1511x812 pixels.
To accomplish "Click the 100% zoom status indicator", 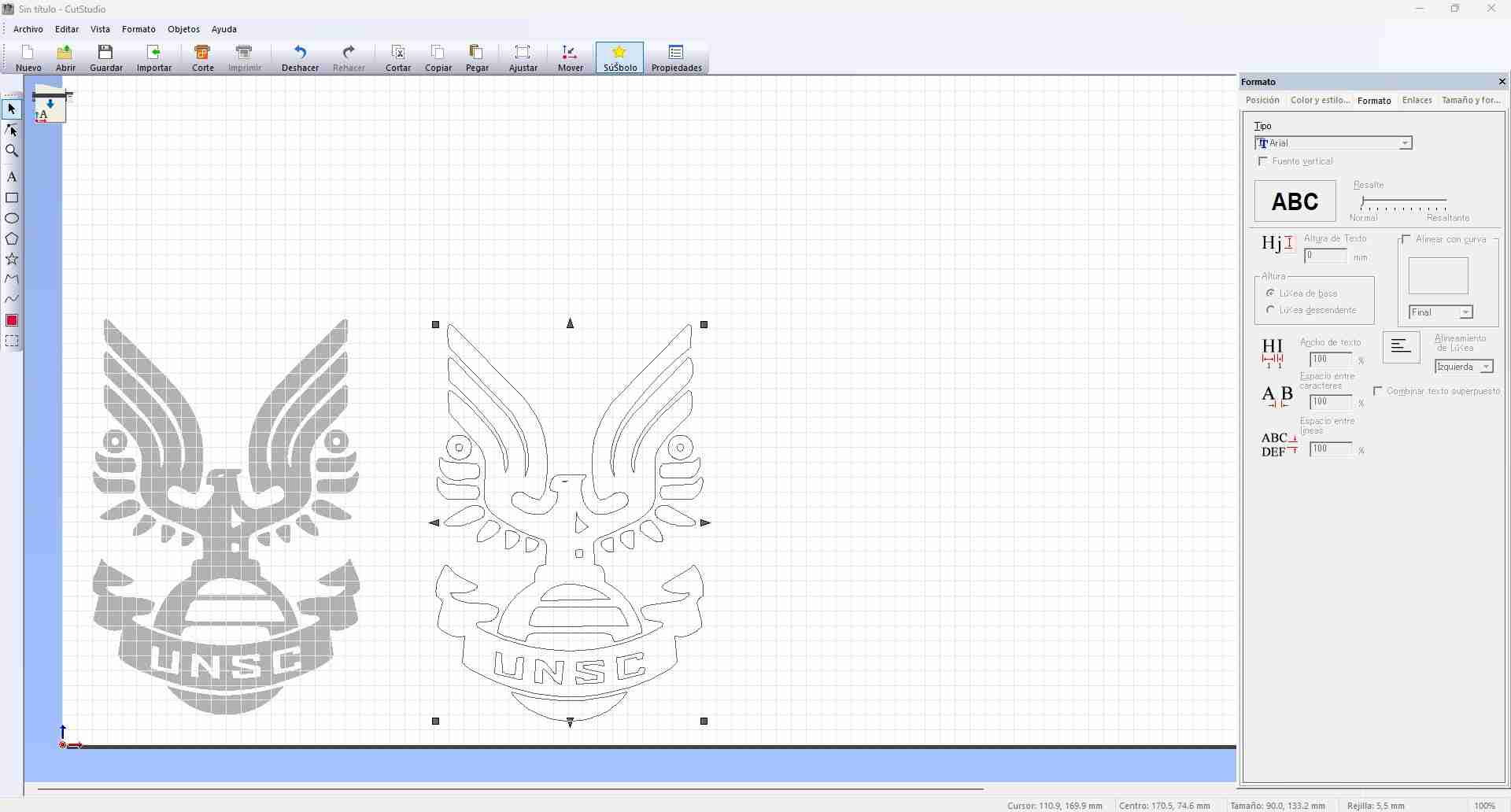I will [x=1485, y=806].
